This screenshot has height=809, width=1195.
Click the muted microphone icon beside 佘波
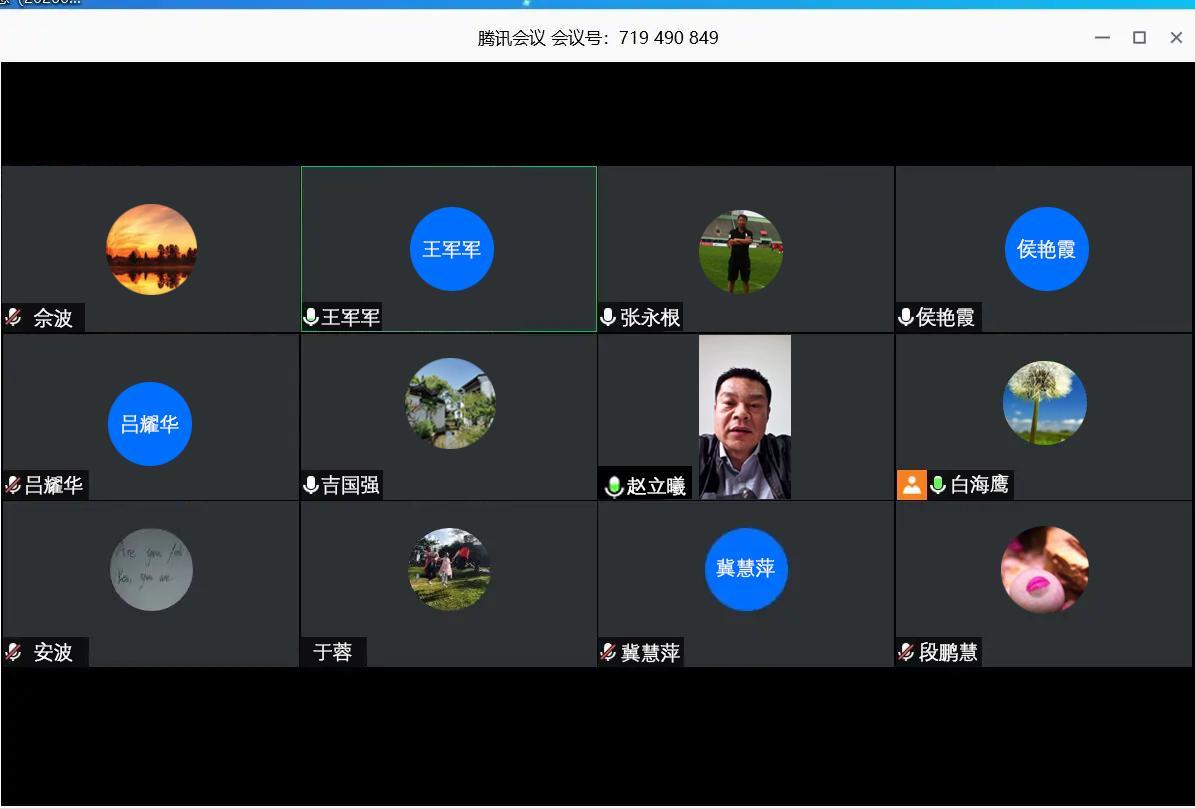(12, 317)
